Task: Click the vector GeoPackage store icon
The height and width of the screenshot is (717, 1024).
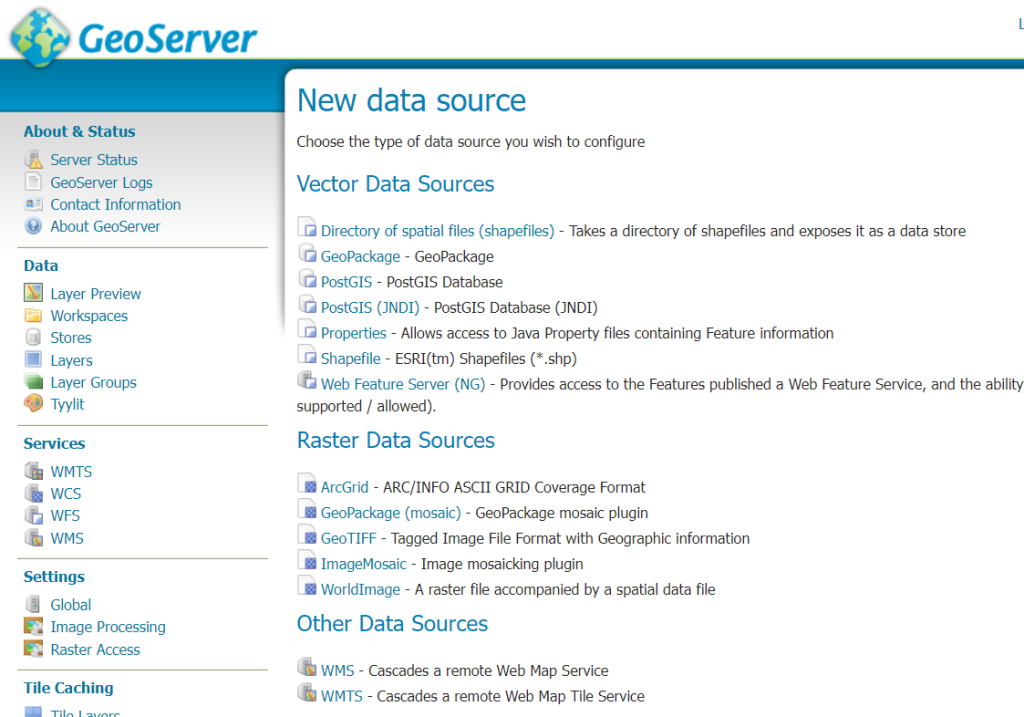Action: point(307,252)
